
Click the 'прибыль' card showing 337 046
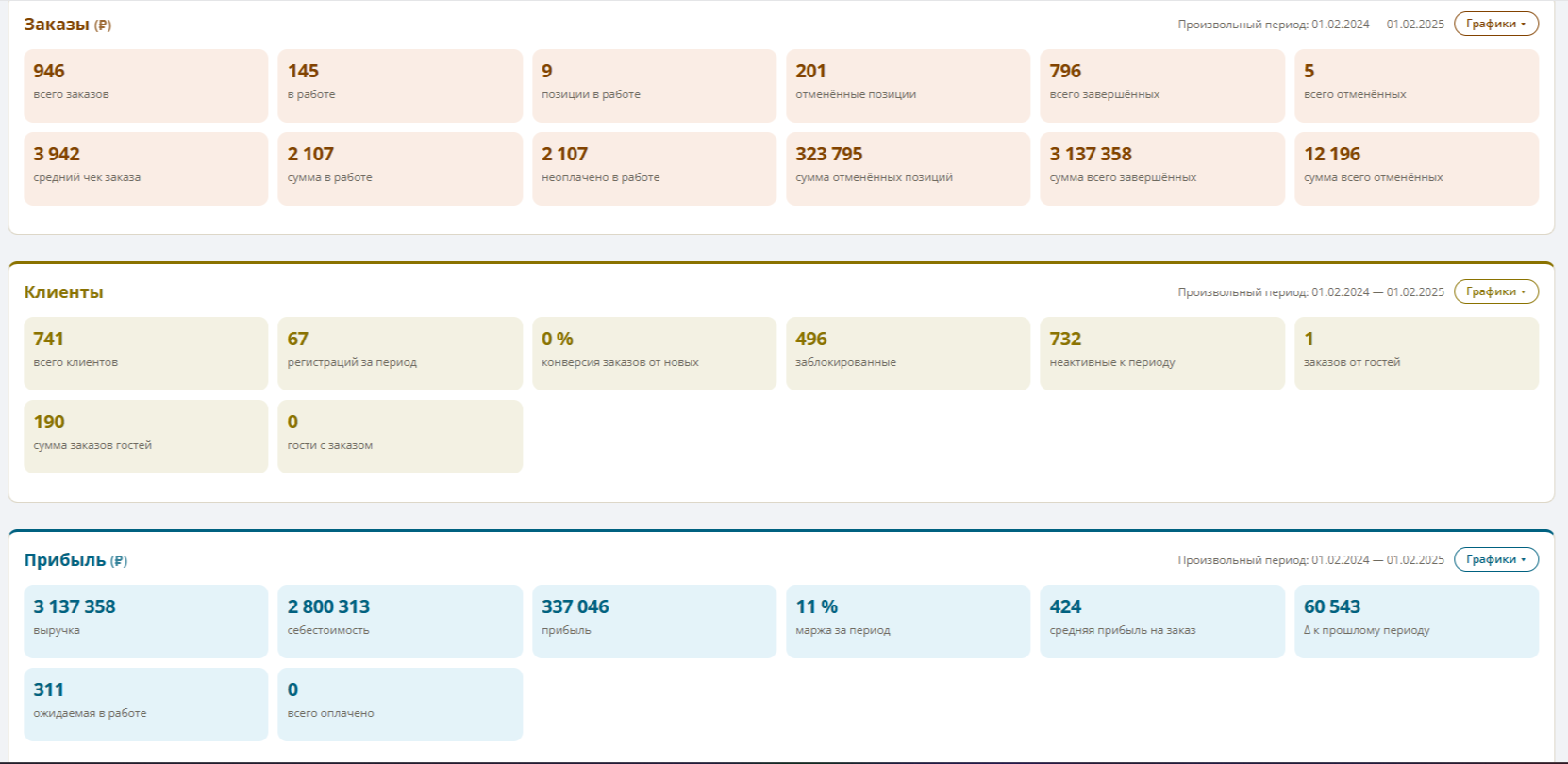[x=655, y=622]
